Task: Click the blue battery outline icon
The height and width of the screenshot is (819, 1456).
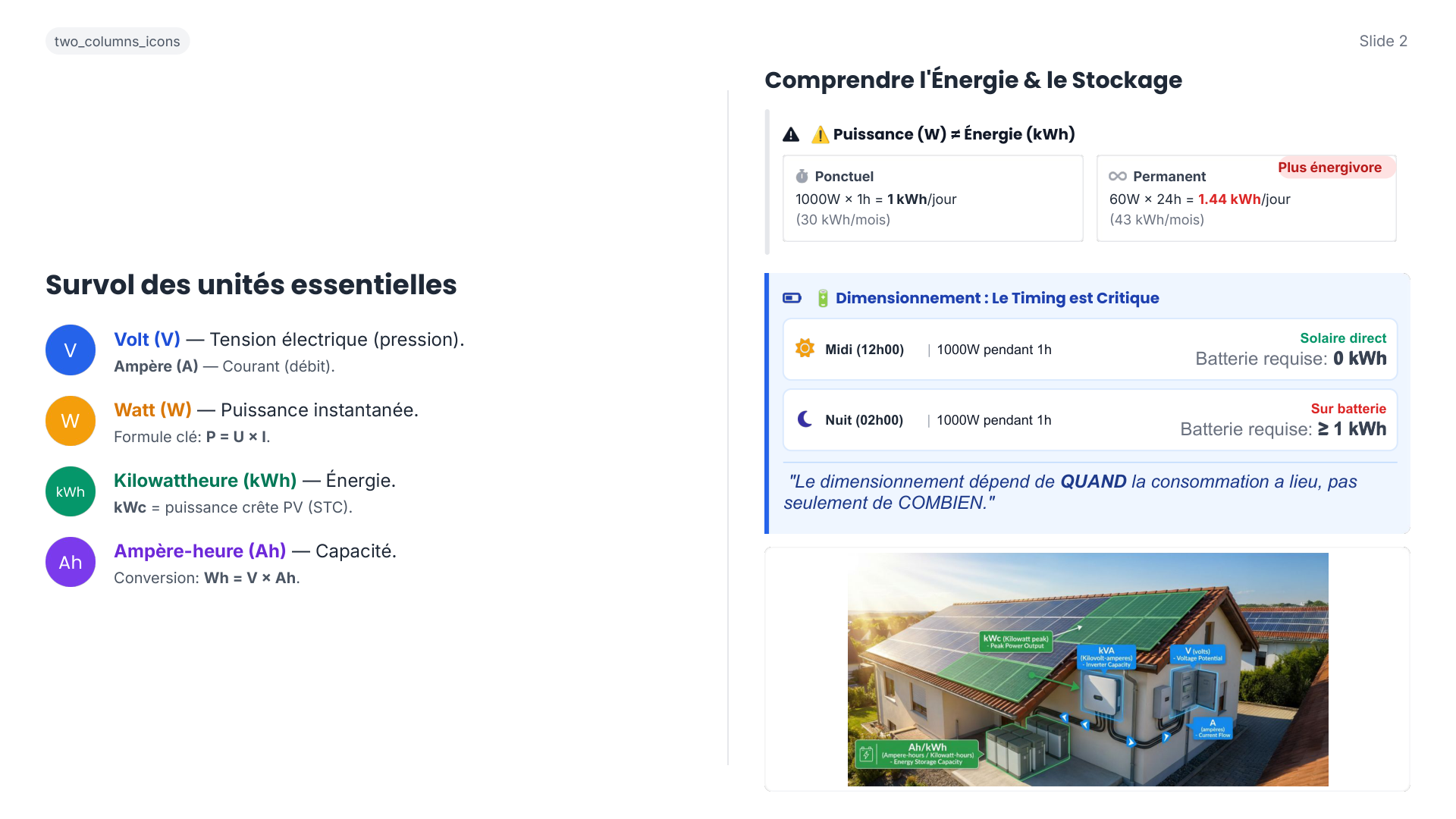Action: click(792, 298)
